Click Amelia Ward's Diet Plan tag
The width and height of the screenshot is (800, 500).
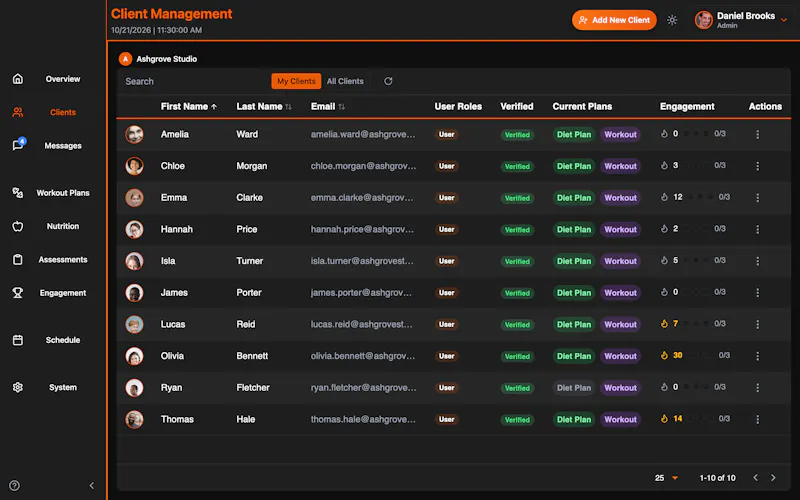pyautogui.click(x=574, y=134)
